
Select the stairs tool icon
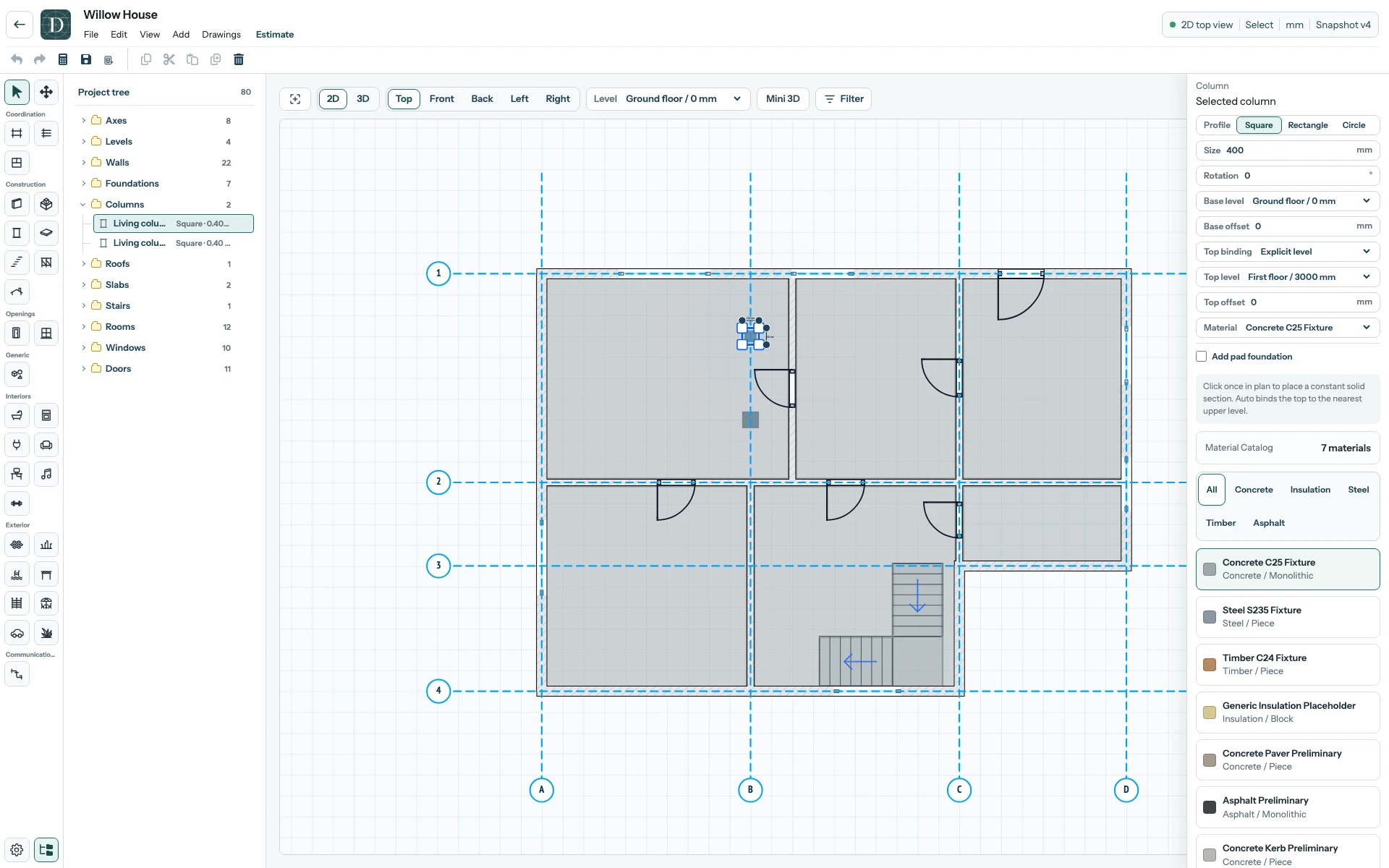tap(17, 262)
